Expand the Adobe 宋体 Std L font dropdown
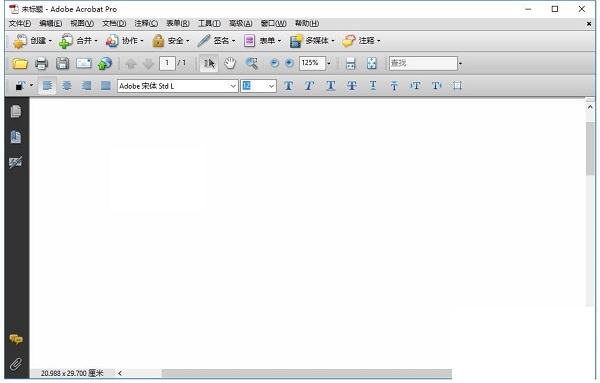 pyautogui.click(x=233, y=86)
